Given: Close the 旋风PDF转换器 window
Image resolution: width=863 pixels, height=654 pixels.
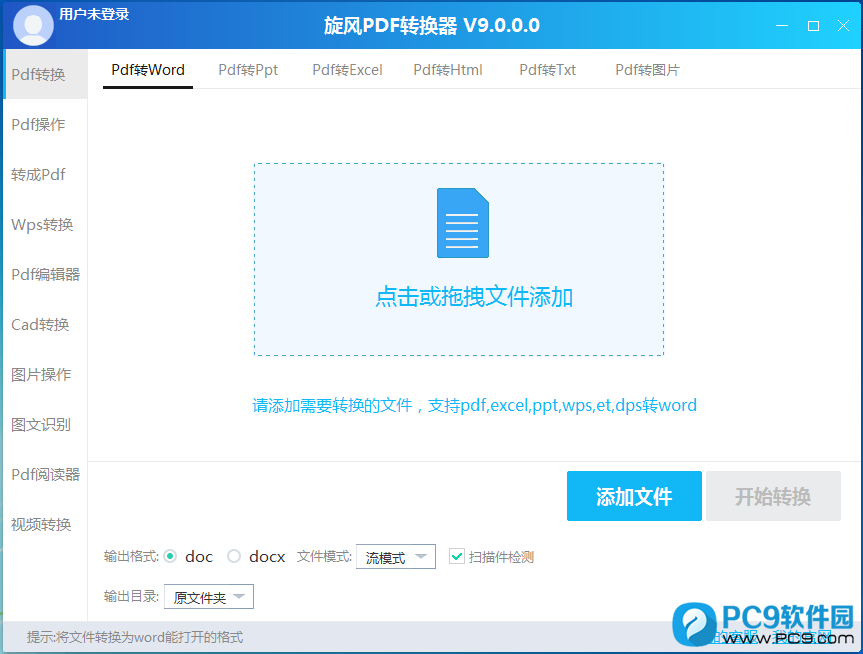Looking at the screenshot, I should coord(843,25).
